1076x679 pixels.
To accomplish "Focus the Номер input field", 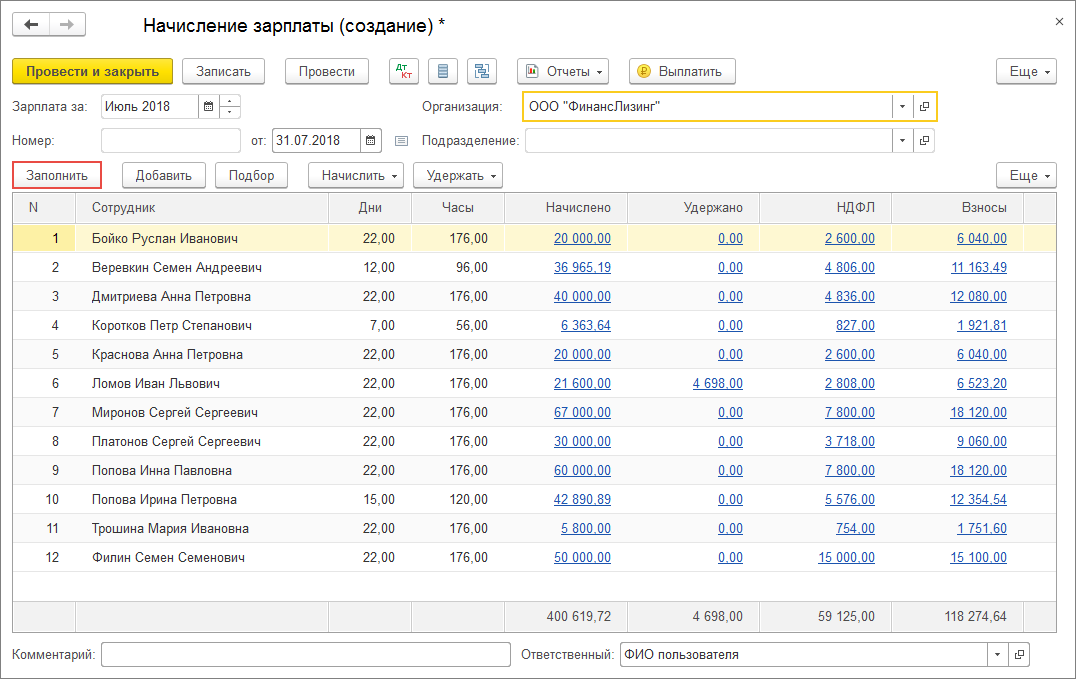I will pyautogui.click(x=171, y=141).
